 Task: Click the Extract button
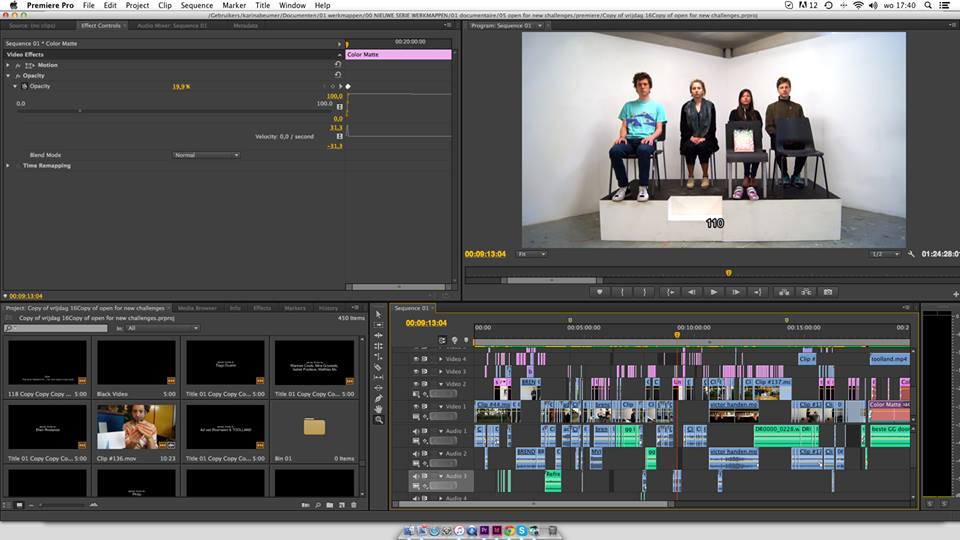[806, 292]
